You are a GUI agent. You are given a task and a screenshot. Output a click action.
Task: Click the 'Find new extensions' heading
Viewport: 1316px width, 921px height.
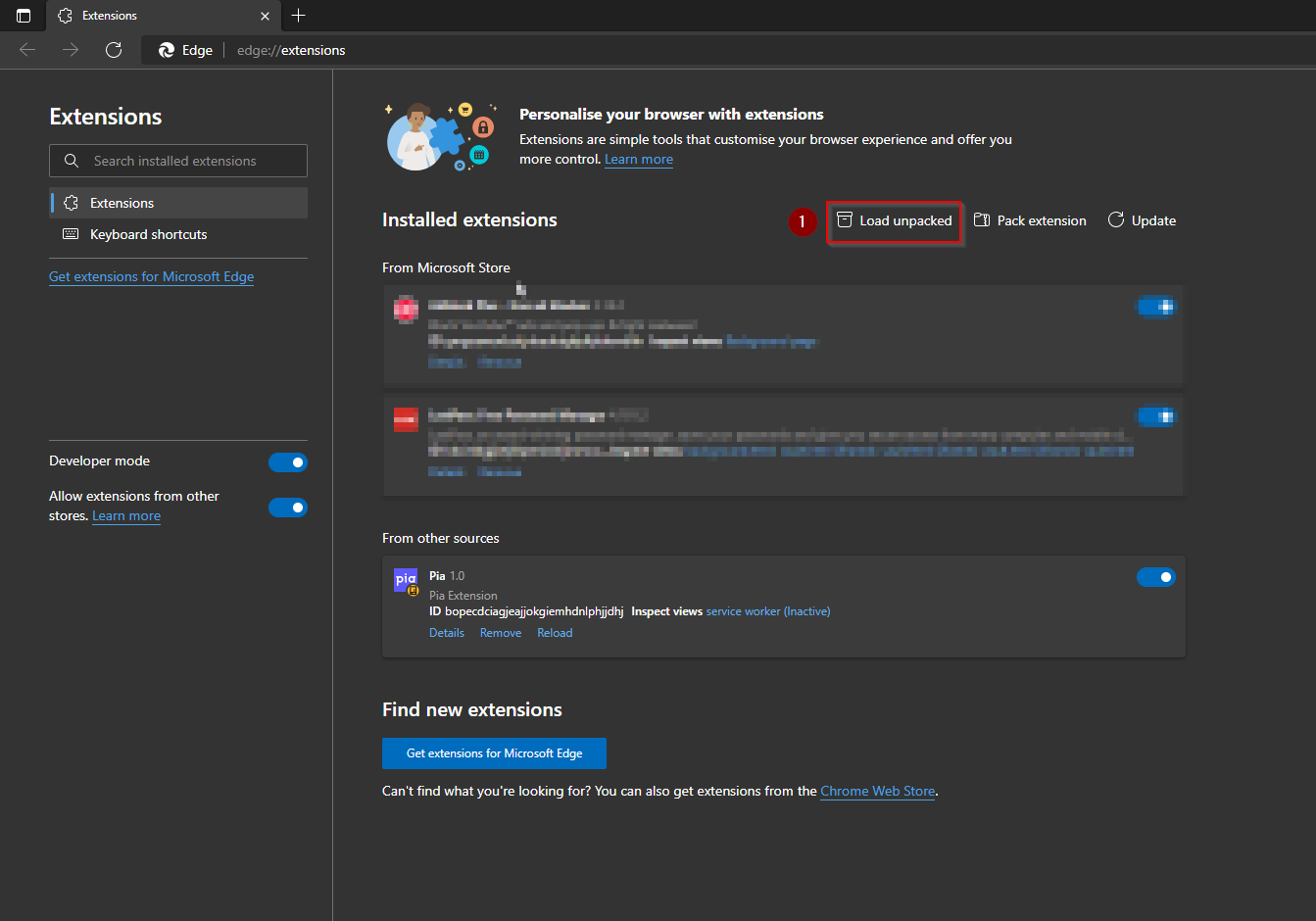click(x=472, y=710)
